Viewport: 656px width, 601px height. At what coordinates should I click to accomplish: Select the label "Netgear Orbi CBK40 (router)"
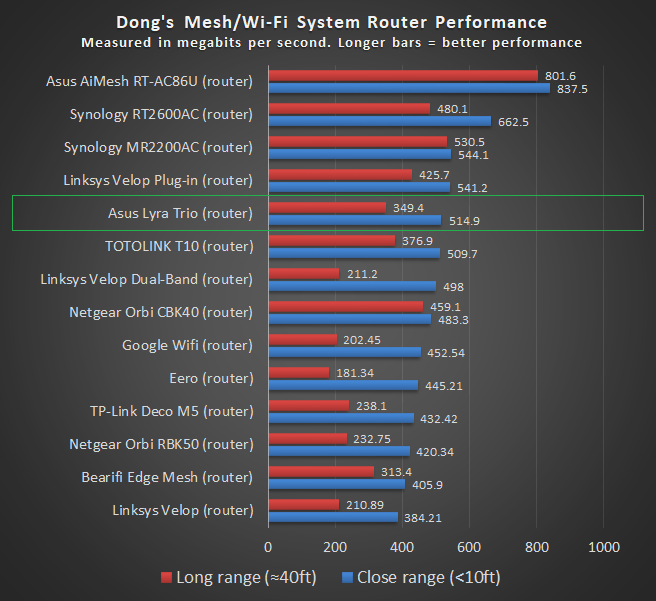pyautogui.click(x=161, y=312)
